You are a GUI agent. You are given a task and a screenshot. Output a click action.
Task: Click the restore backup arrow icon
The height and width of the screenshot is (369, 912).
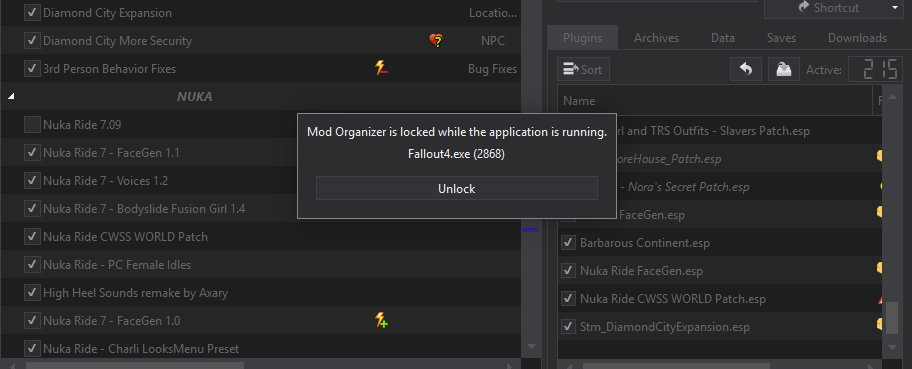click(x=746, y=70)
